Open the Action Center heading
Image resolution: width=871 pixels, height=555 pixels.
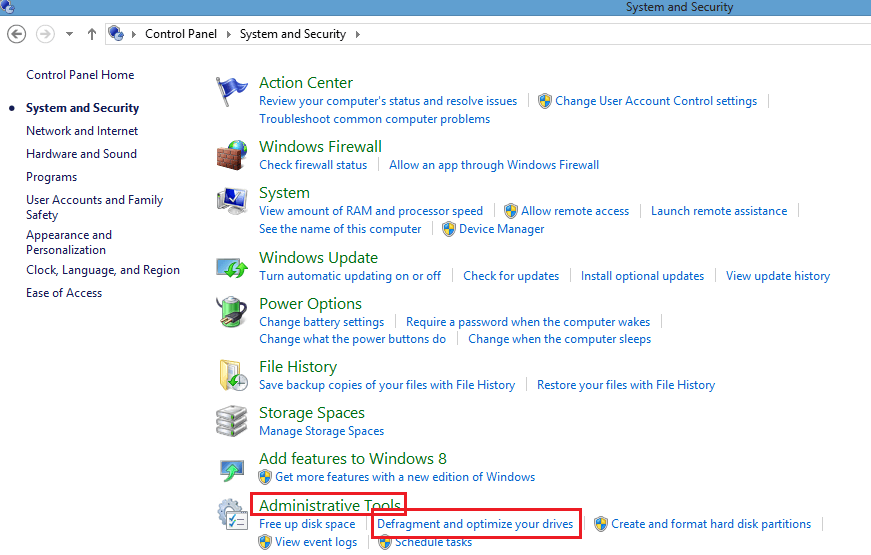[x=306, y=83]
